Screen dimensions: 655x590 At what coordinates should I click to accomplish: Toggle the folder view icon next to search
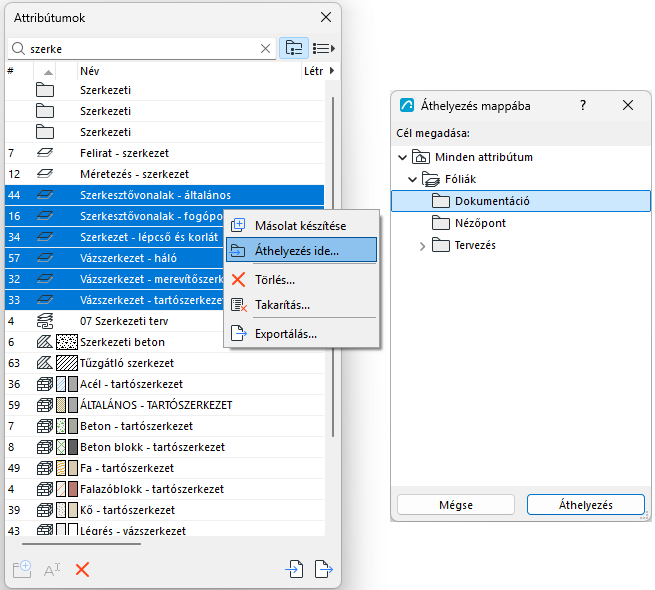tap(294, 48)
